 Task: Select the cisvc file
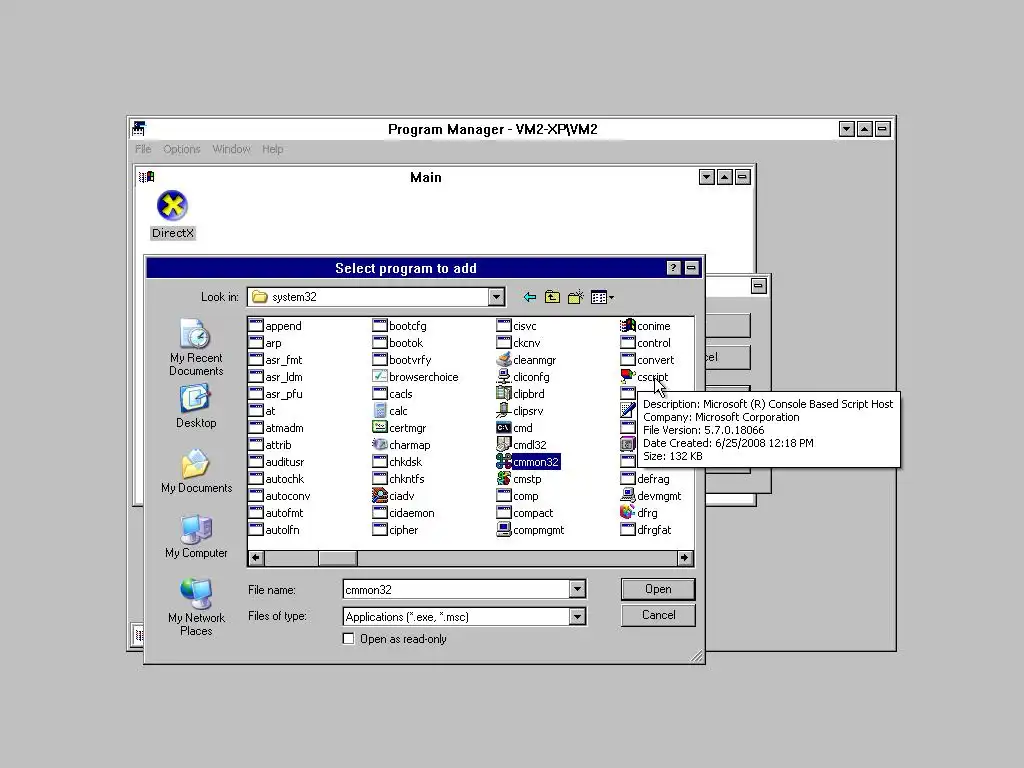pyautogui.click(x=517, y=326)
